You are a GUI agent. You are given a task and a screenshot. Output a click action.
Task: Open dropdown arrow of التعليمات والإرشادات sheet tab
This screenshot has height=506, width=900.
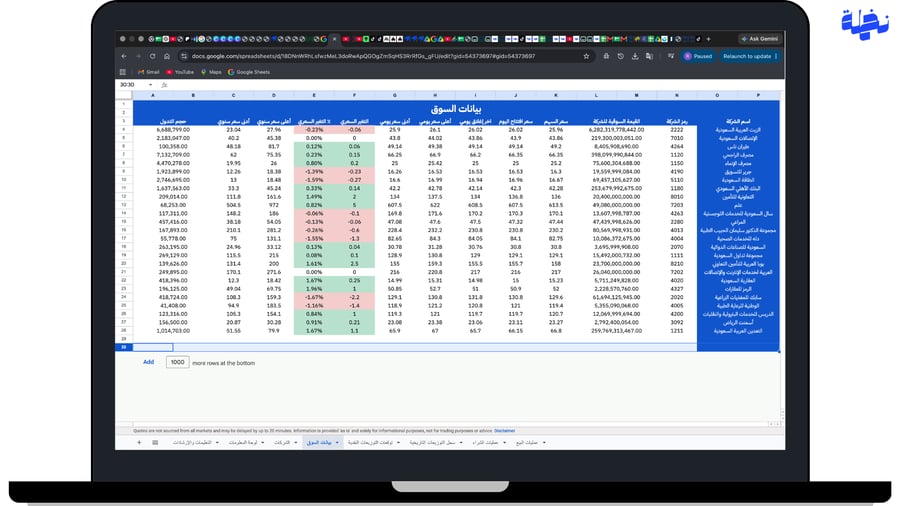point(217,442)
